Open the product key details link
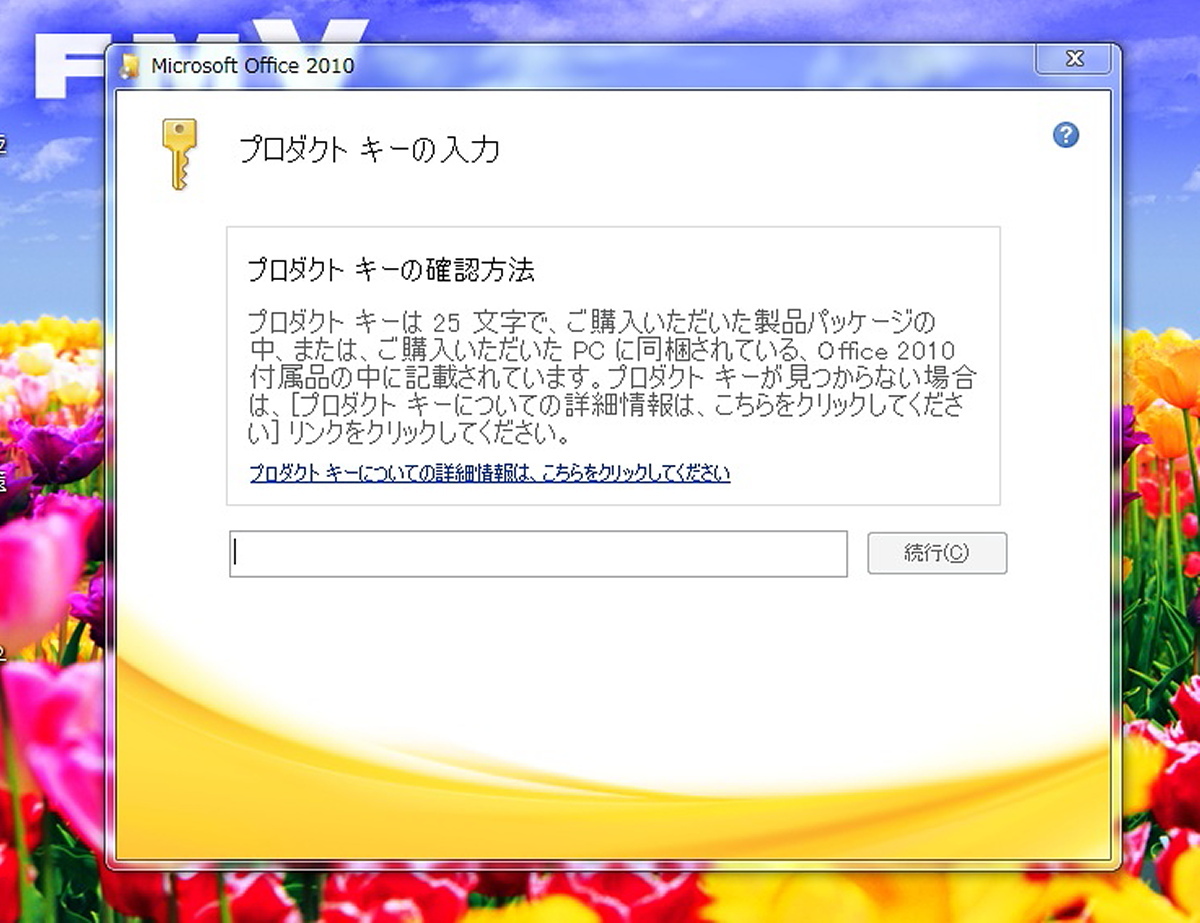This screenshot has height=923, width=1200. (488, 472)
